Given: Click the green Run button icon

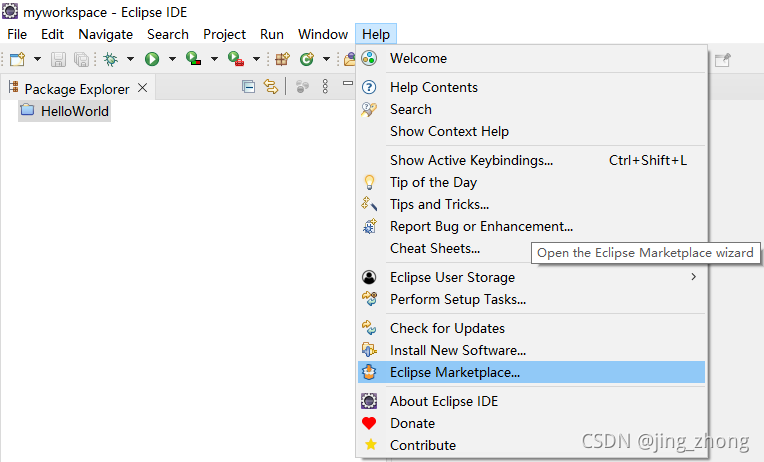Looking at the screenshot, I should pyautogui.click(x=152, y=59).
